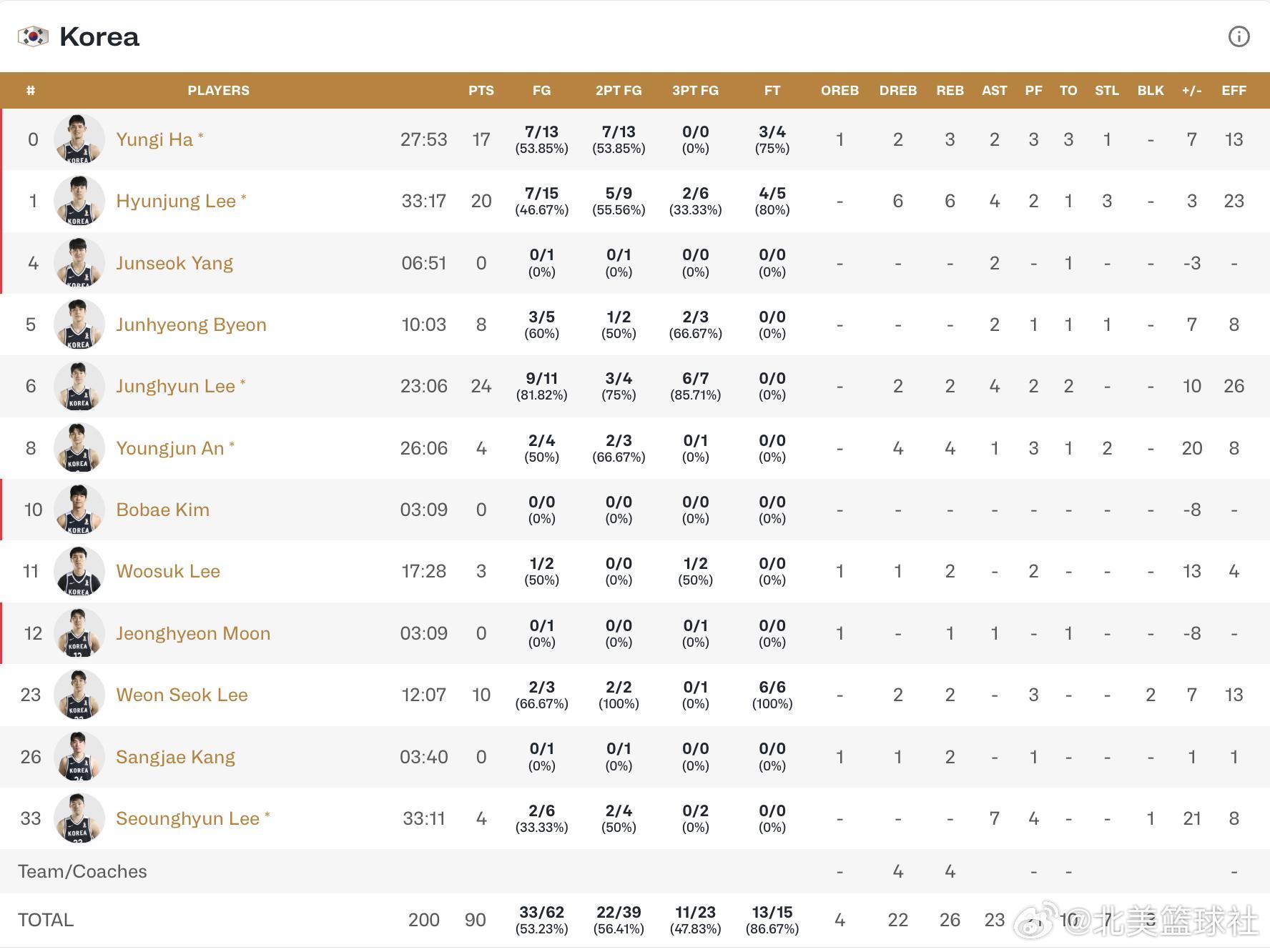This screenshot has height=952, width=1270.
Task: Sort by the 3PT FG column header
Action: (695, 91)
